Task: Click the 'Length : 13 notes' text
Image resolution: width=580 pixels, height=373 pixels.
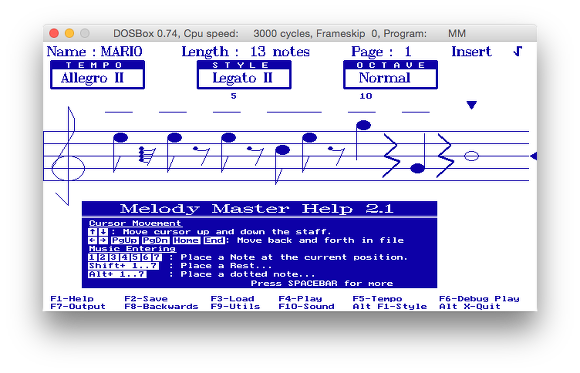Action: point(246,51)
